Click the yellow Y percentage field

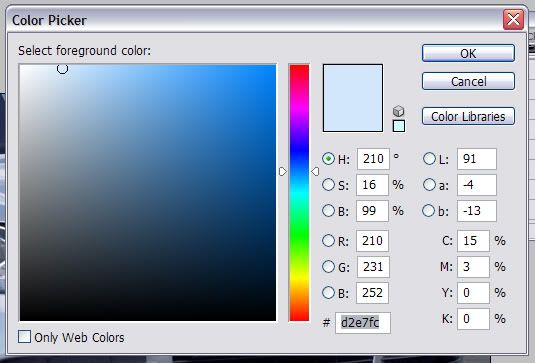click(473, 293)
